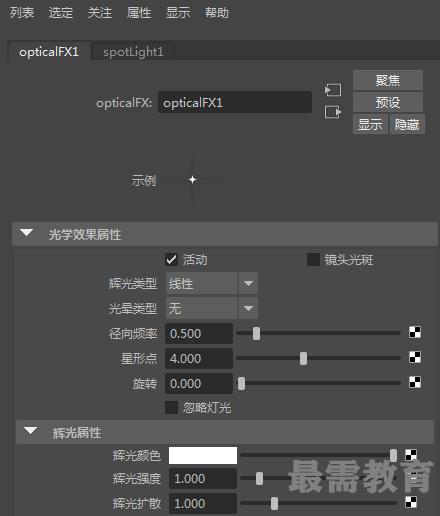Open the 关注 menu

[100, 13]
